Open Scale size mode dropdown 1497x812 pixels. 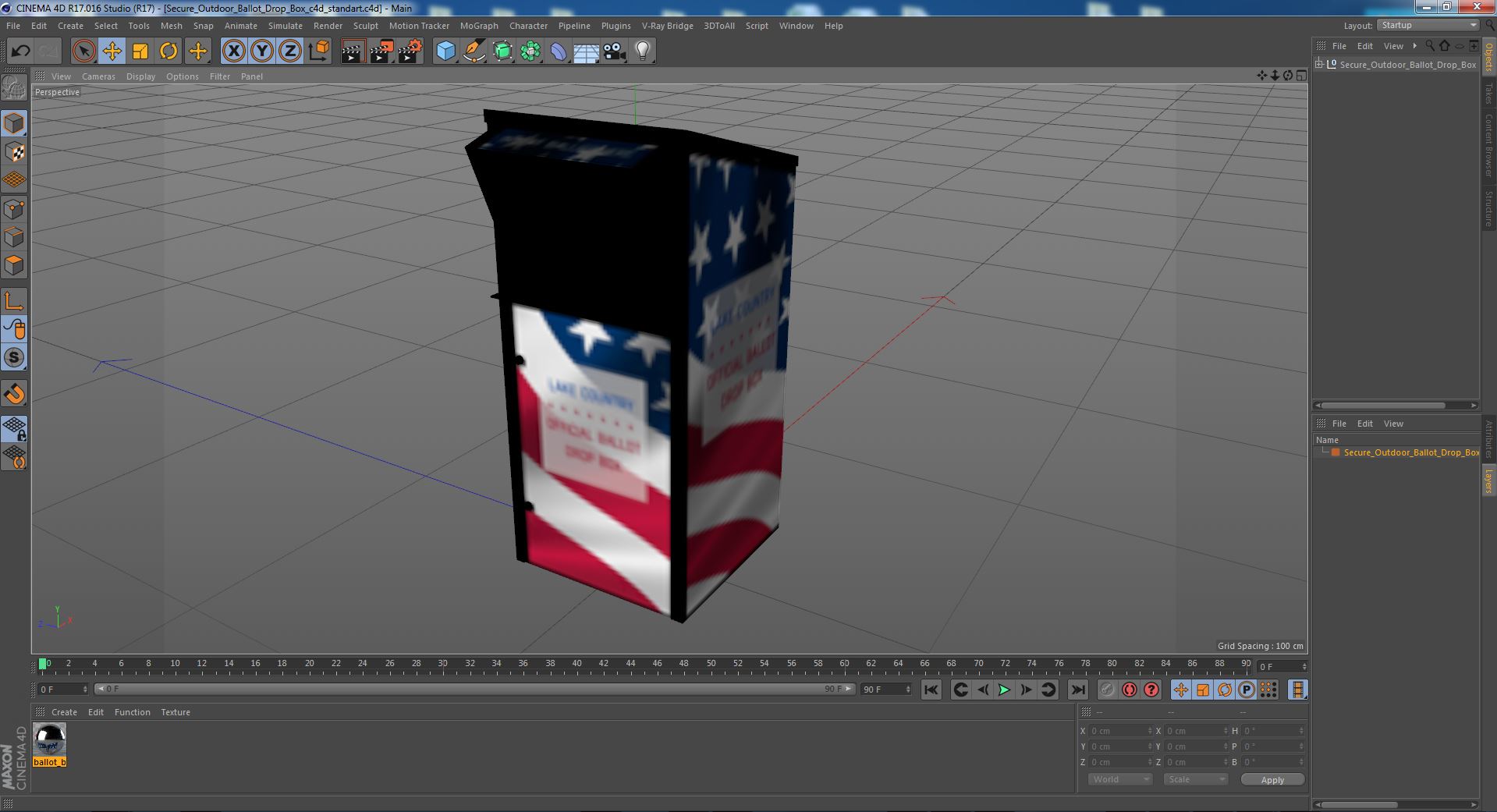tap(1195, 779)
